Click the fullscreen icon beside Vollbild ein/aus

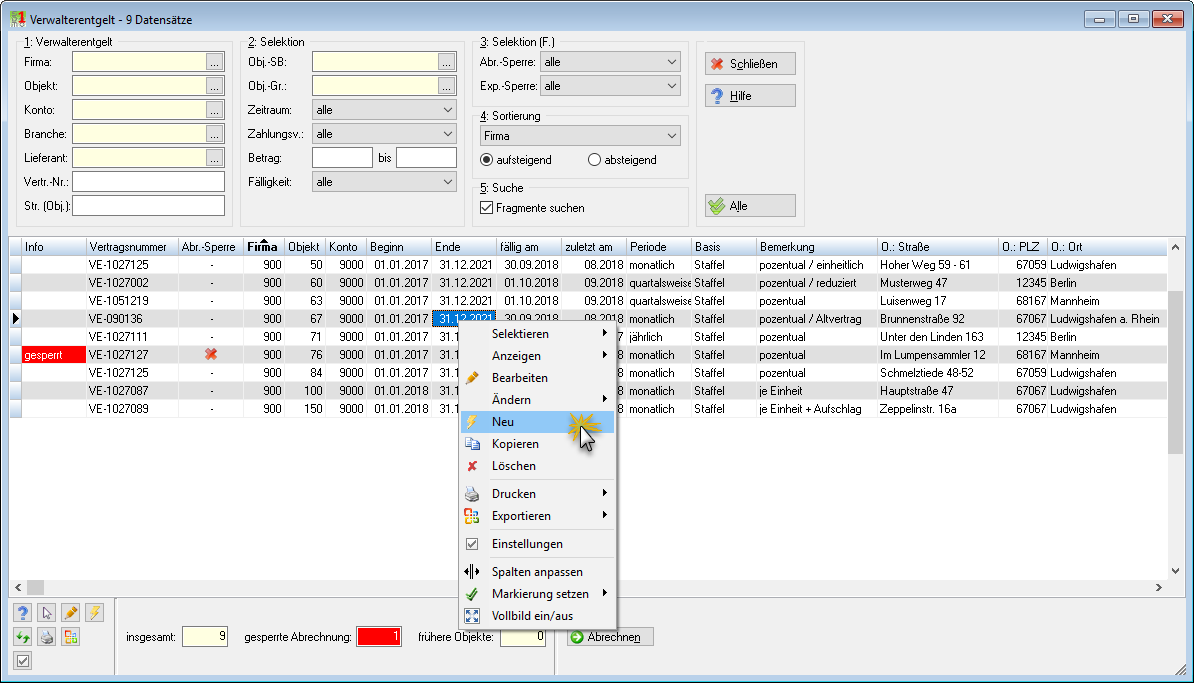[472, 616]
